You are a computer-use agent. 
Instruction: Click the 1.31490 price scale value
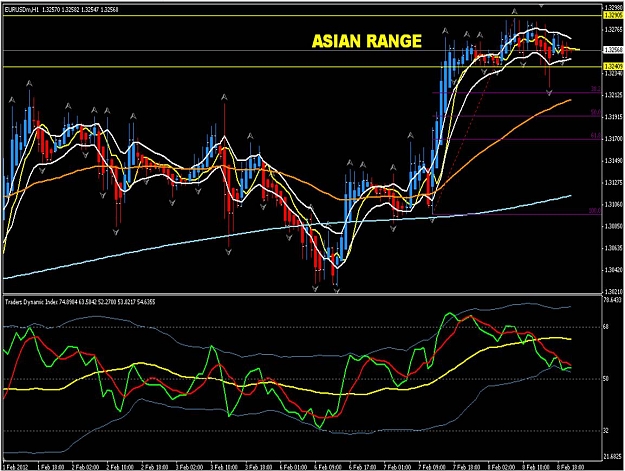[x=613, y=161]
